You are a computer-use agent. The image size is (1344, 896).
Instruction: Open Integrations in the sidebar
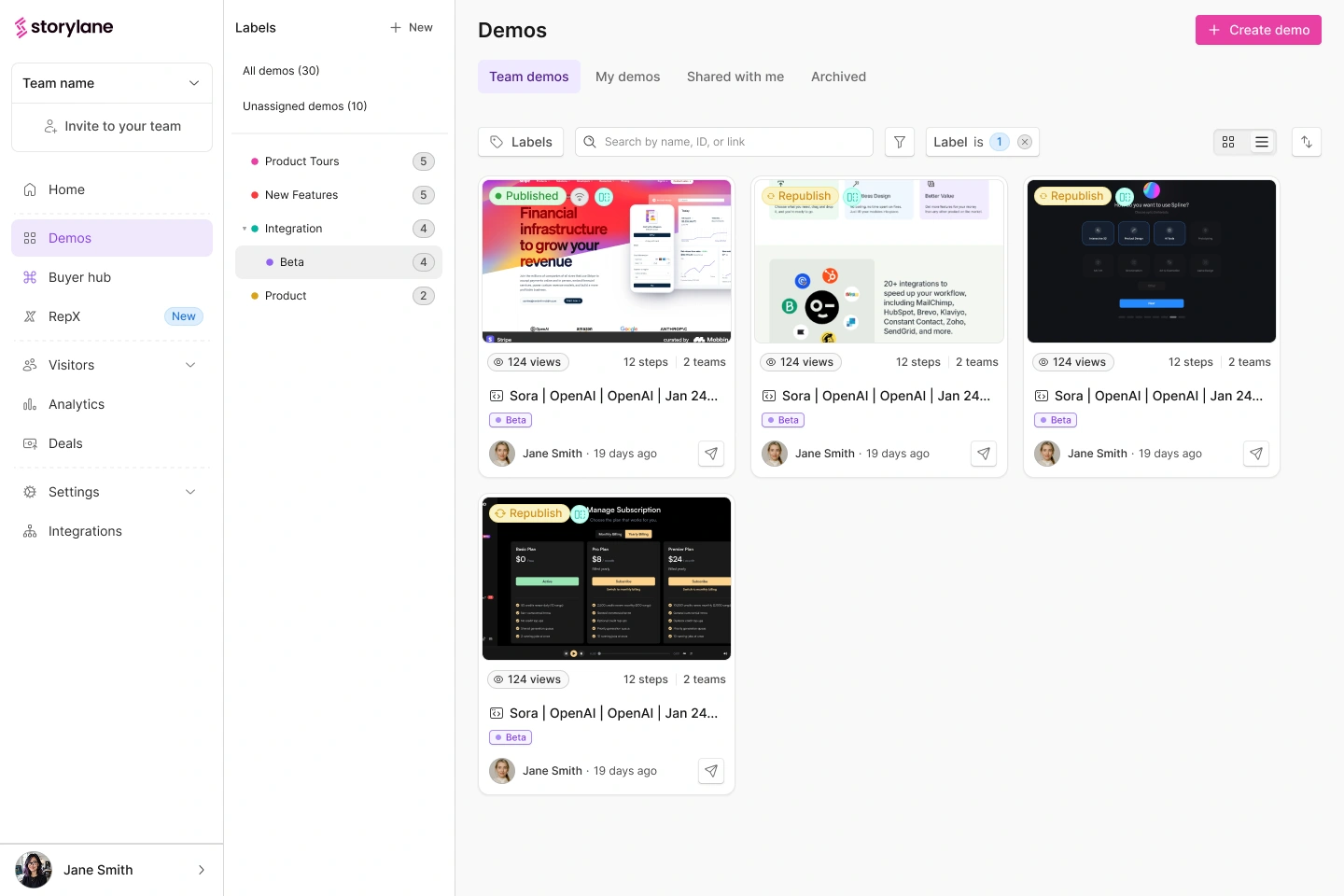click(112, 531)
